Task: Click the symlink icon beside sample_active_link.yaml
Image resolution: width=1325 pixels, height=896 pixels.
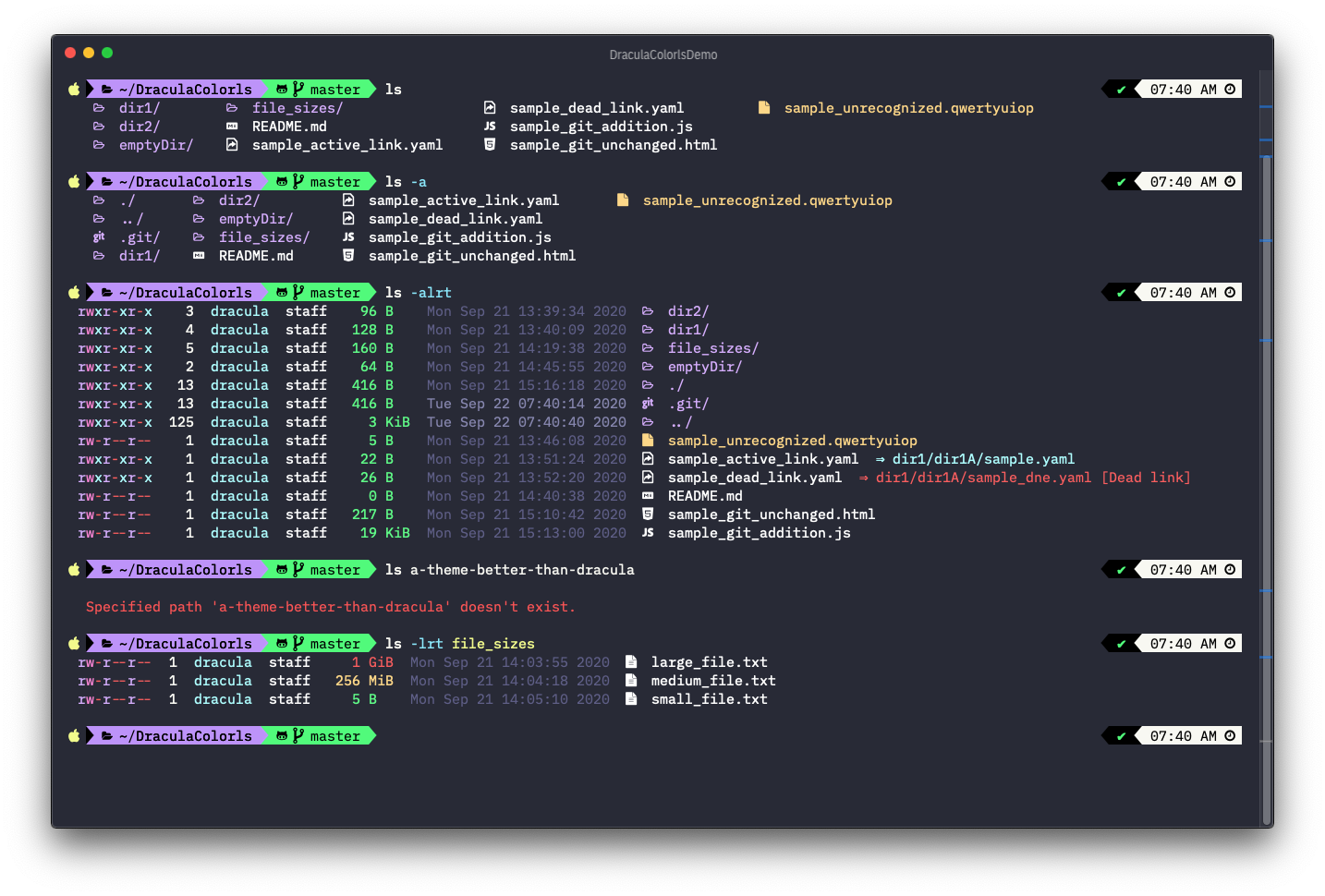Action: point(233,145)
